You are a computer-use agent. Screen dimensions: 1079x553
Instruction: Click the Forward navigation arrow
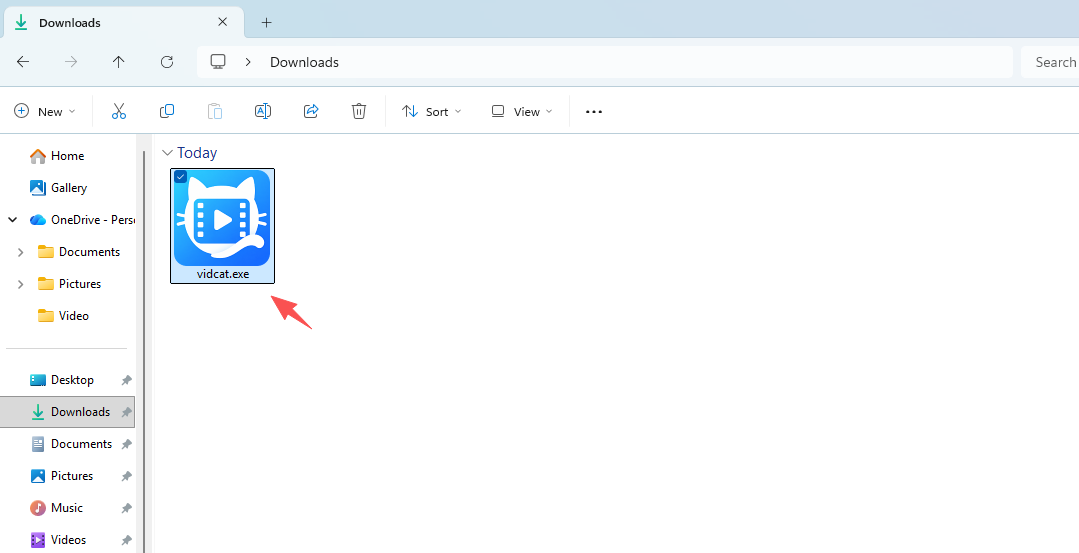pyautogui.click(x=71, y=62)
